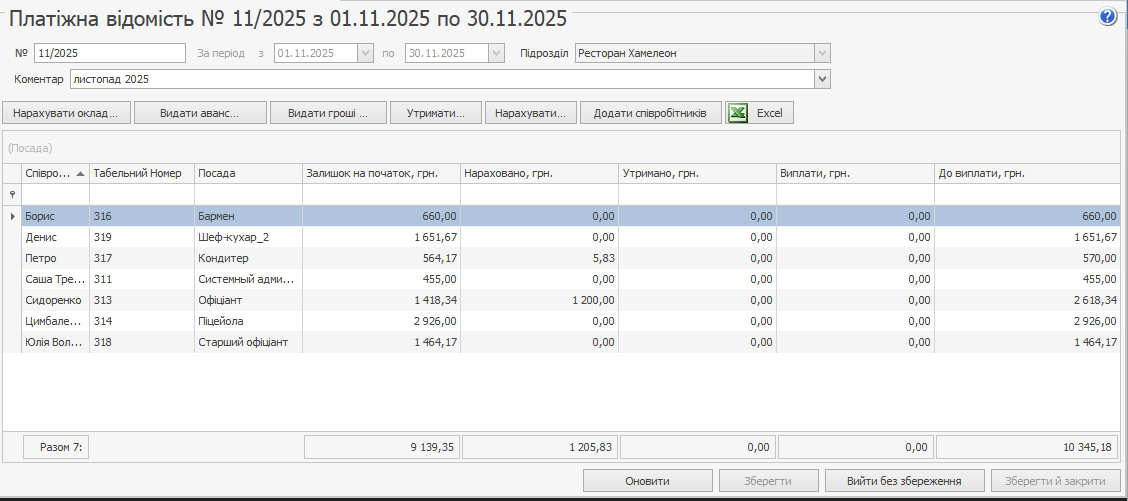
Task: Select the Сидоренко employee row
Action: click(55, 300)
